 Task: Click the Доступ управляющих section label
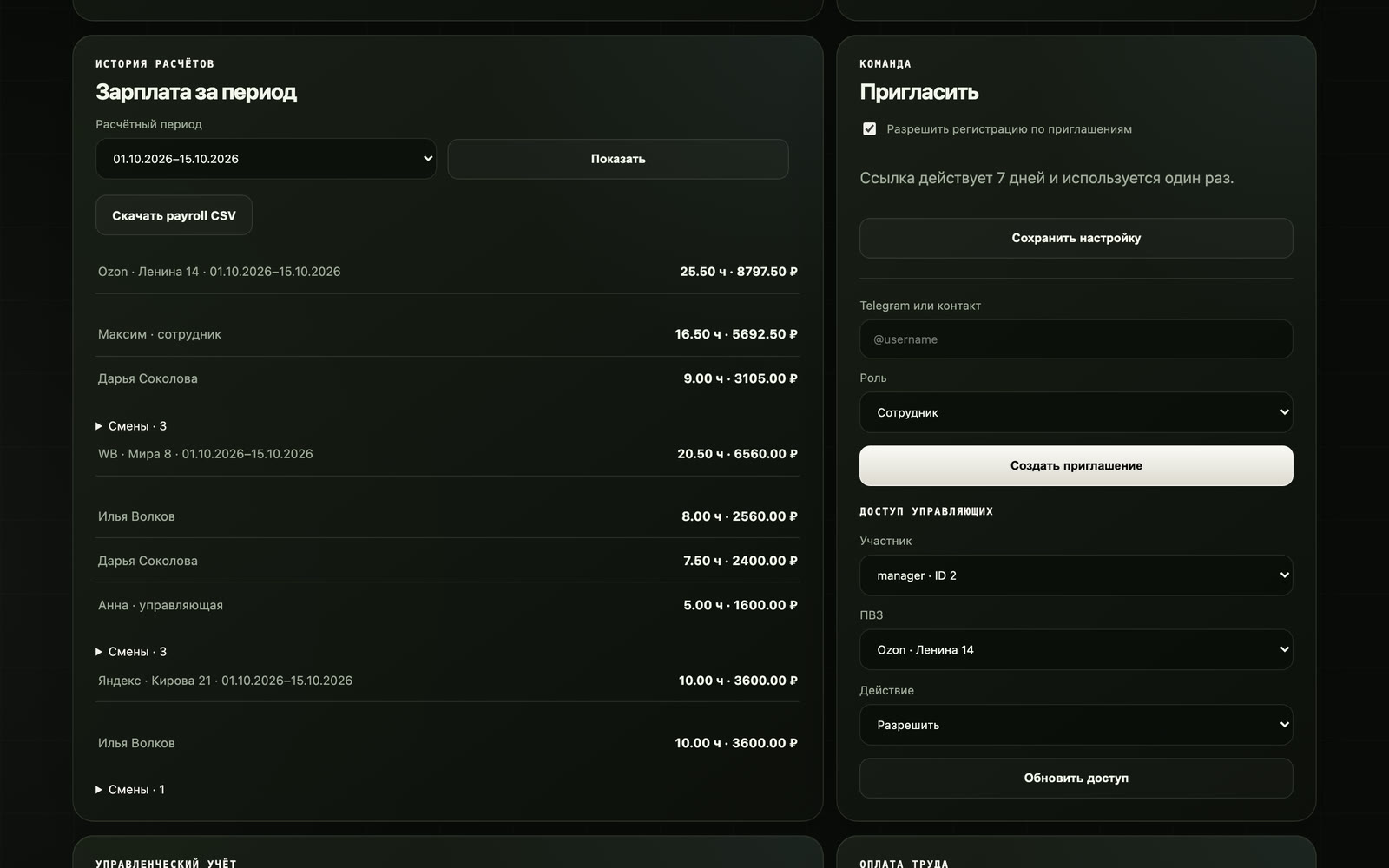pyautogui.click(x=926, y=511)
